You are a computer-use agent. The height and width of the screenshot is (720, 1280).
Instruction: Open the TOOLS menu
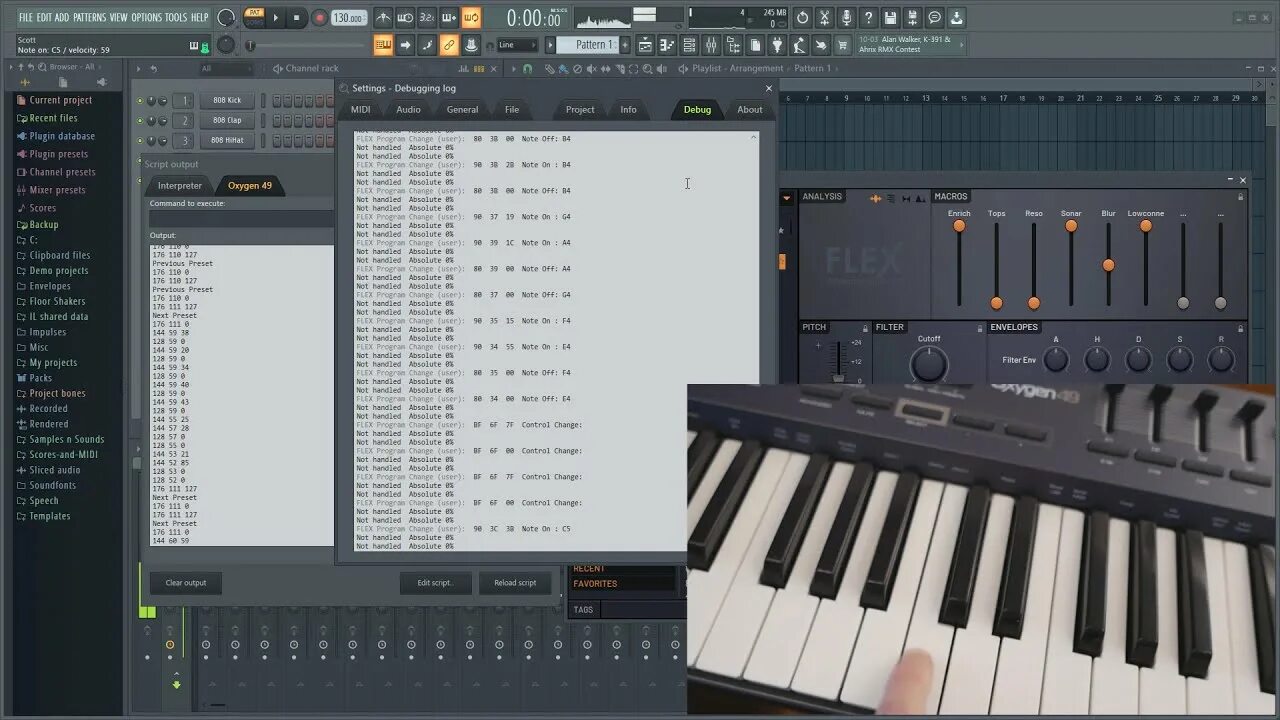tap(176, 17)
